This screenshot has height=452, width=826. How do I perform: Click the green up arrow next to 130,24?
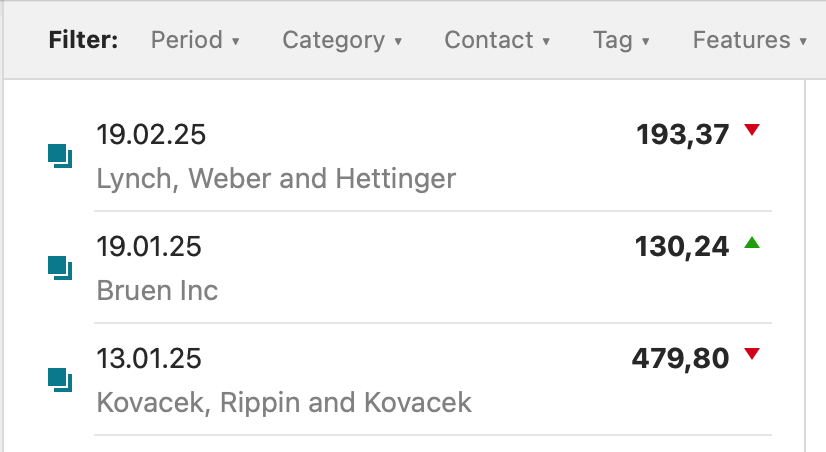point(753,243)
